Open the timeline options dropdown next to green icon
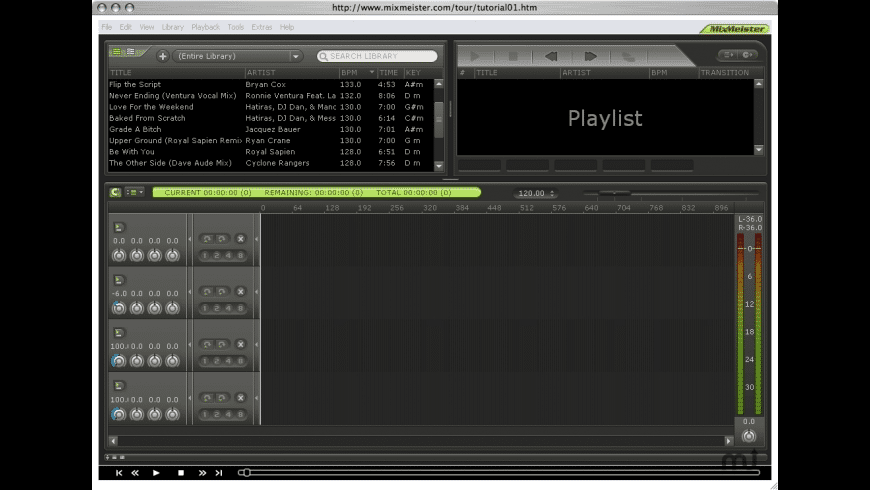870x490 pixels. coord(134,192)
